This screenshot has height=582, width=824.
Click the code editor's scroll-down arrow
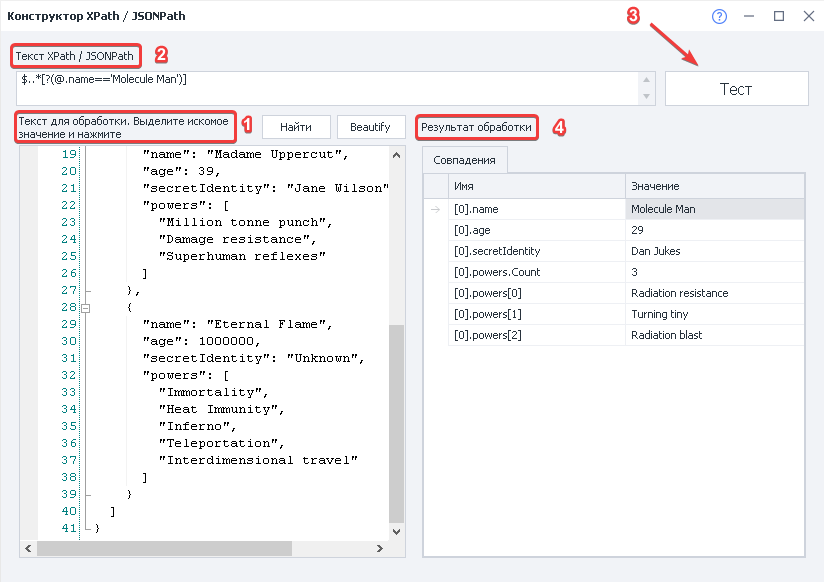(x=397, y=532)
